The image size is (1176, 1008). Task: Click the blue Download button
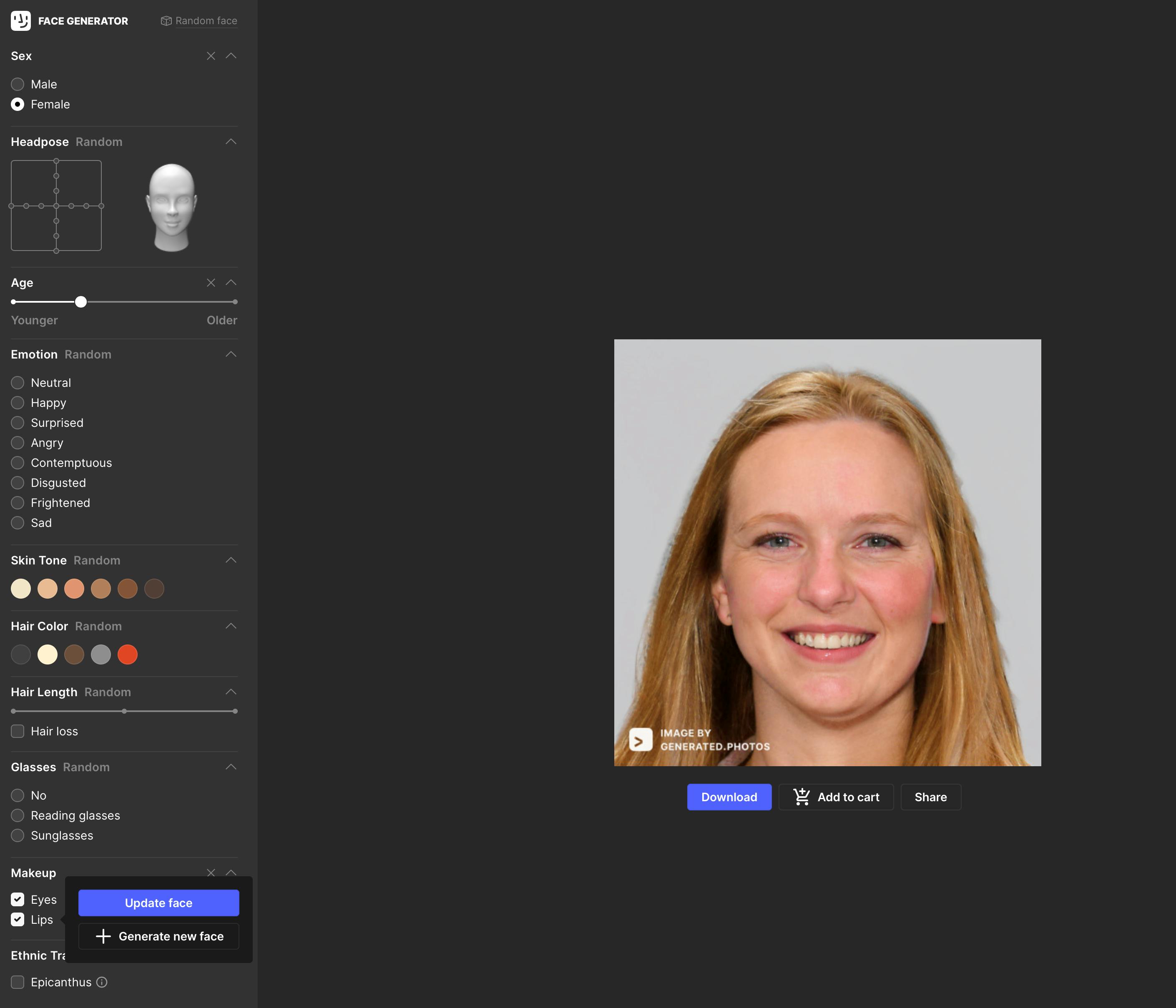coord(729,797)
